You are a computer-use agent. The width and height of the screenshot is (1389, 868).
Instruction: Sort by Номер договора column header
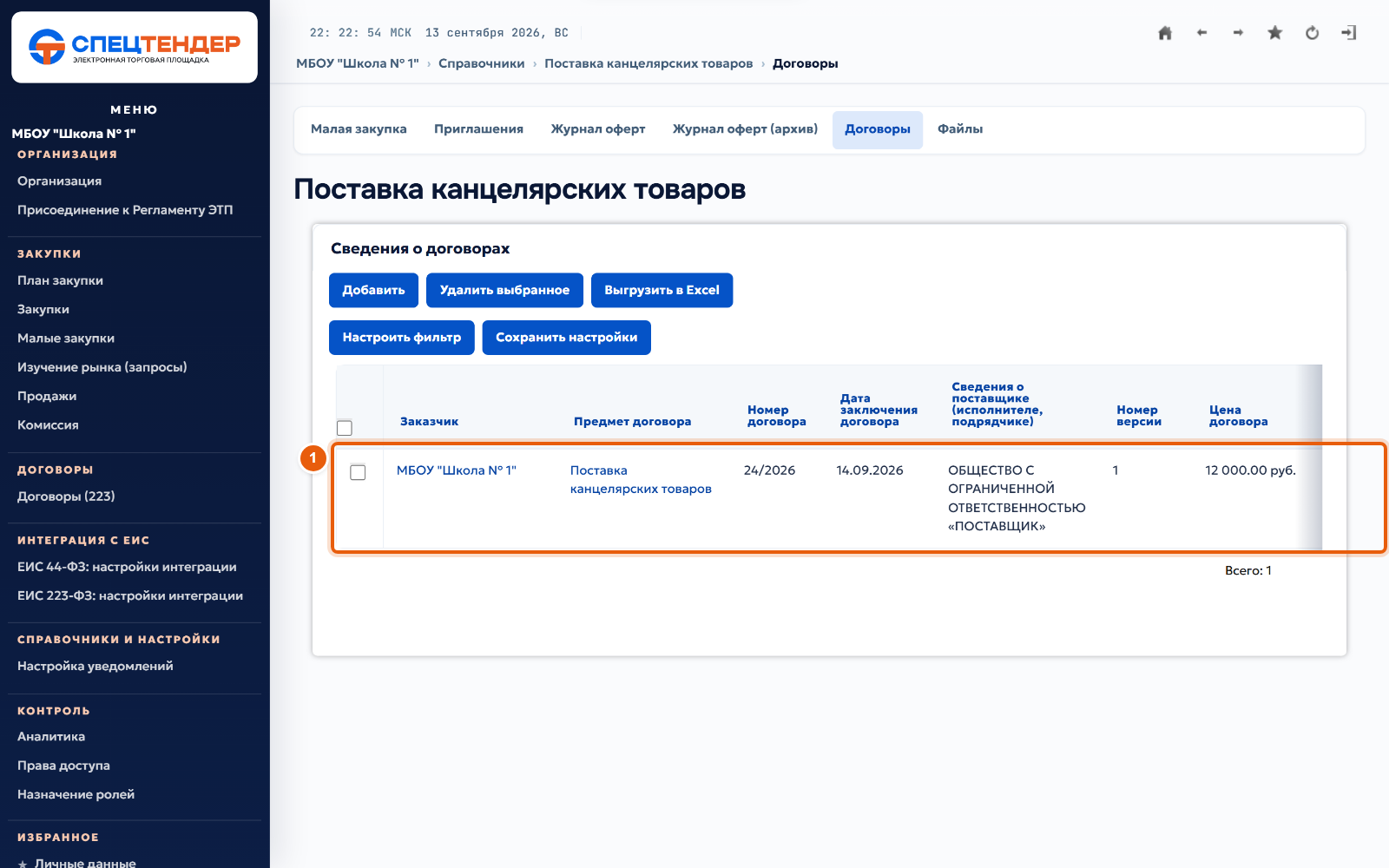tap(777, 416)
